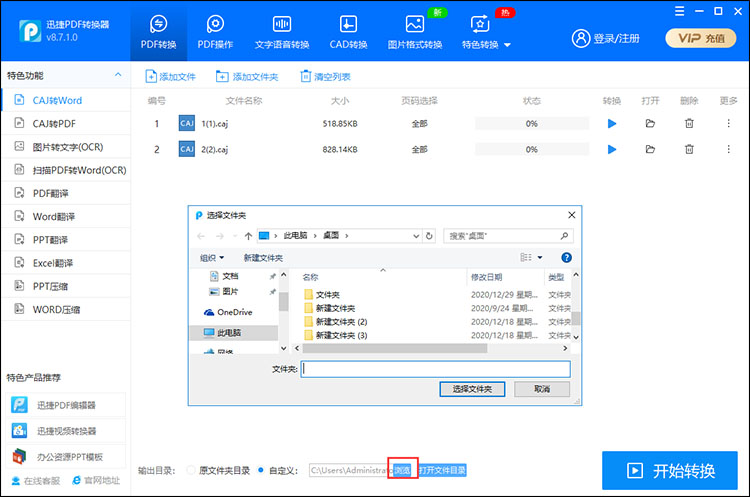Viewport: 750px width, 497px height.
Task: Click the 取消 button
Action: (x=542, y=389)
